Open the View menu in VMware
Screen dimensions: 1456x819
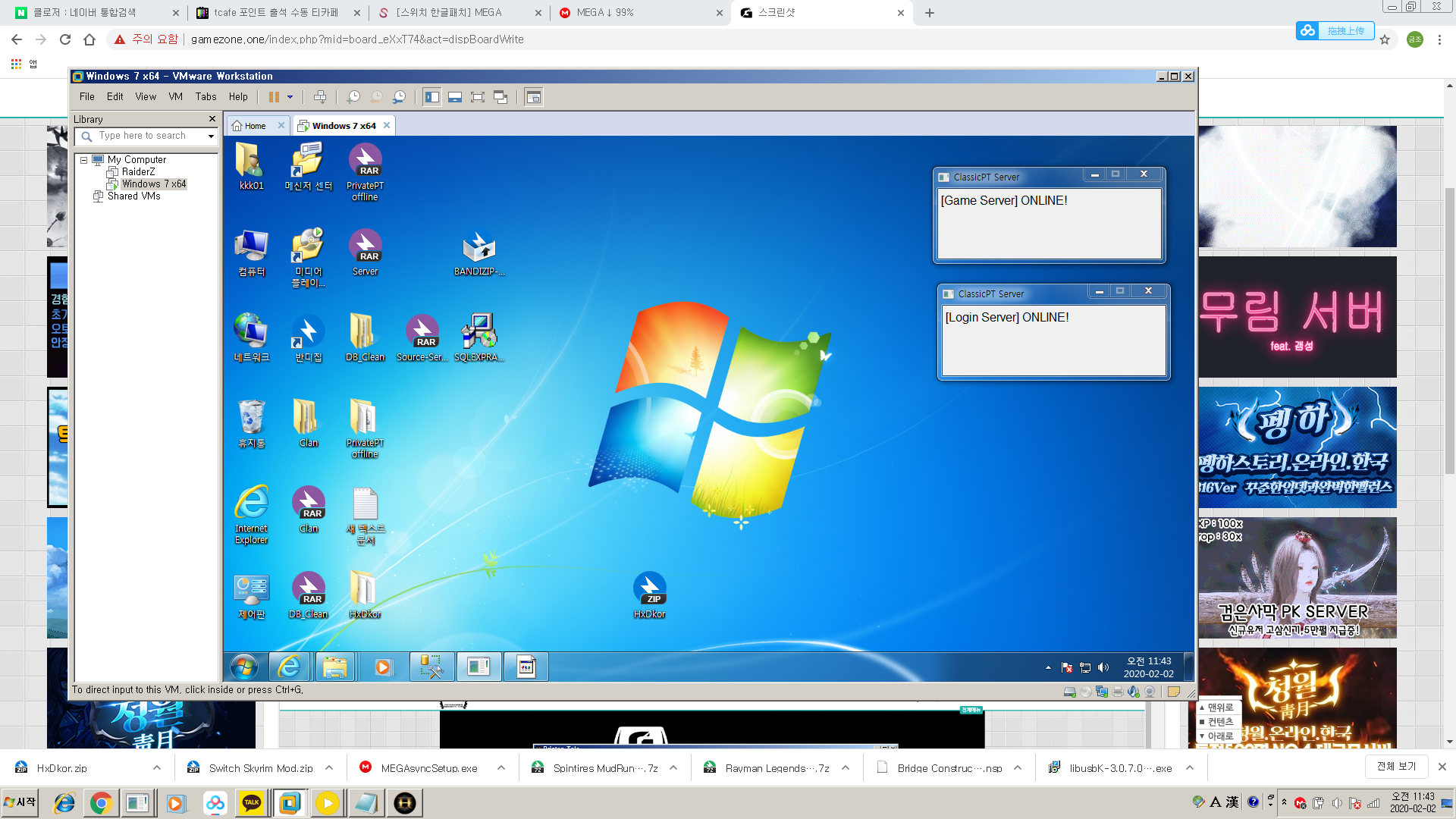click(x=146, y=96)
